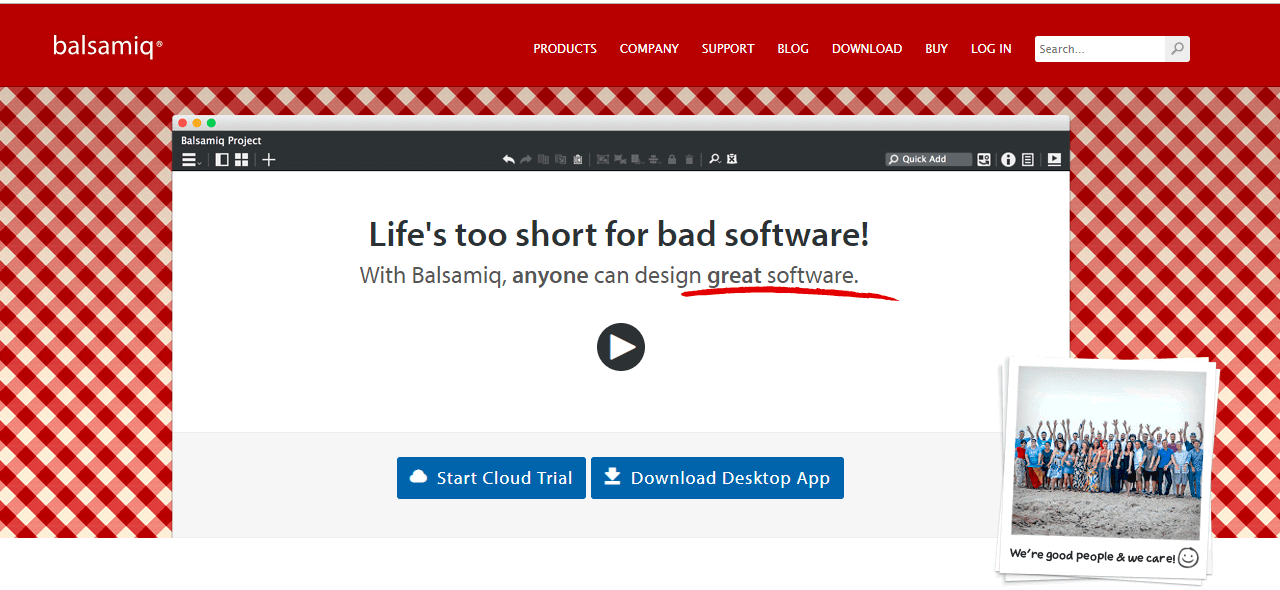This screenshot has width=1280, height=590.
Task: Click the Undo arrow icon
Action: click(509, 159)
